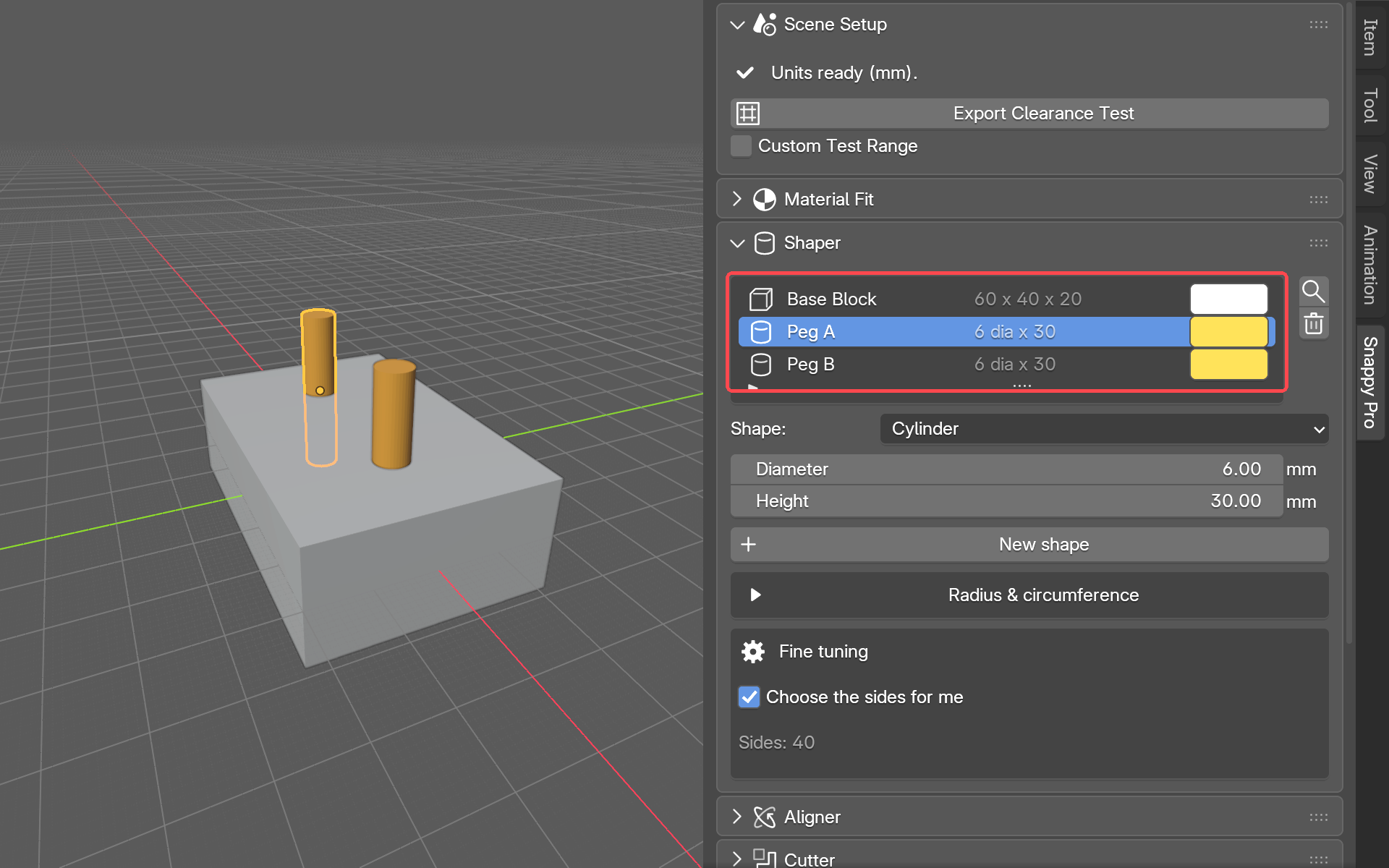The width and height of the screenshot is (1389, 868).
Task: Open the Shape Cylinder dropdown
Action: tap(1104, 429)
